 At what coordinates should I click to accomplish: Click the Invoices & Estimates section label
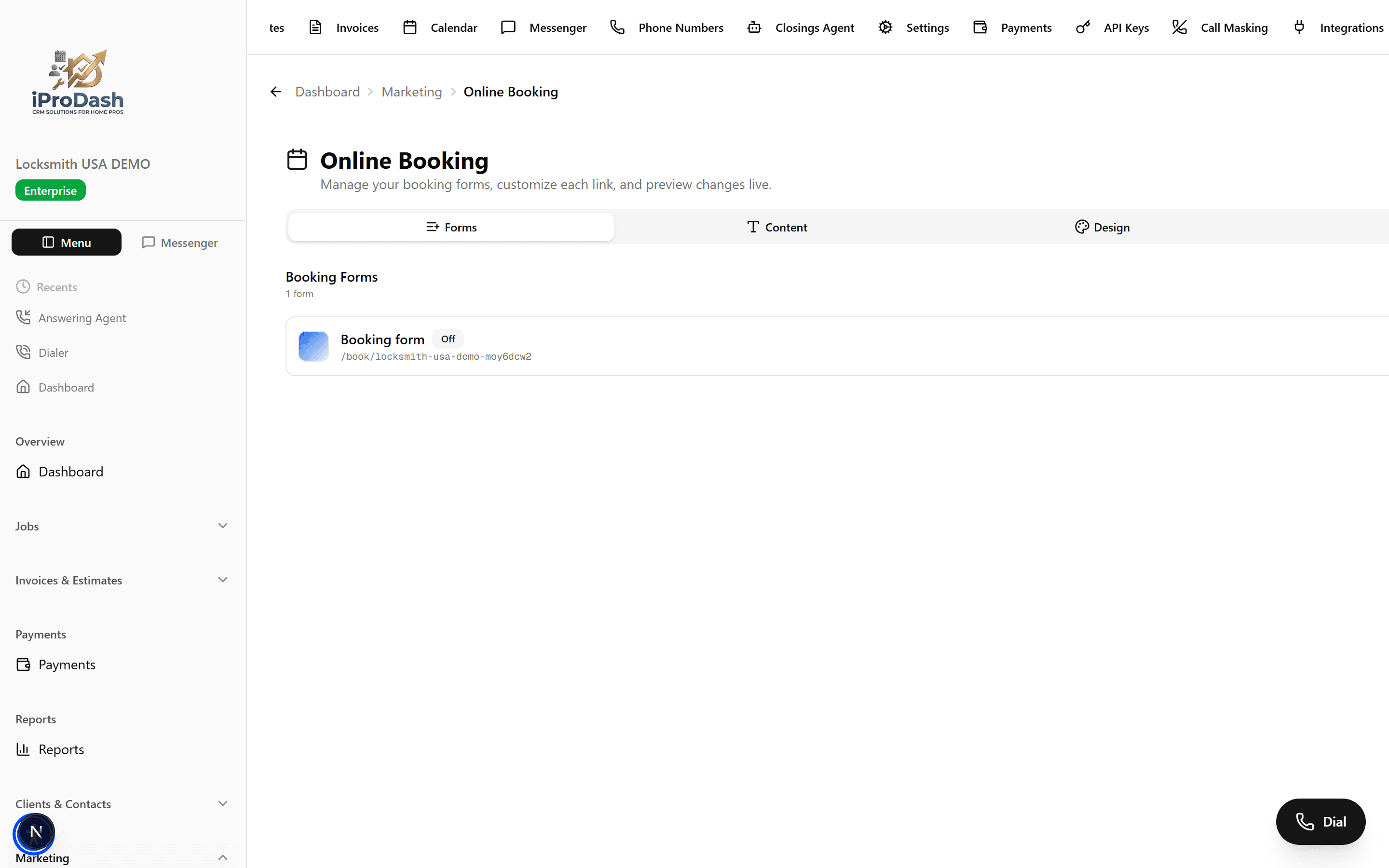point(69,580)
